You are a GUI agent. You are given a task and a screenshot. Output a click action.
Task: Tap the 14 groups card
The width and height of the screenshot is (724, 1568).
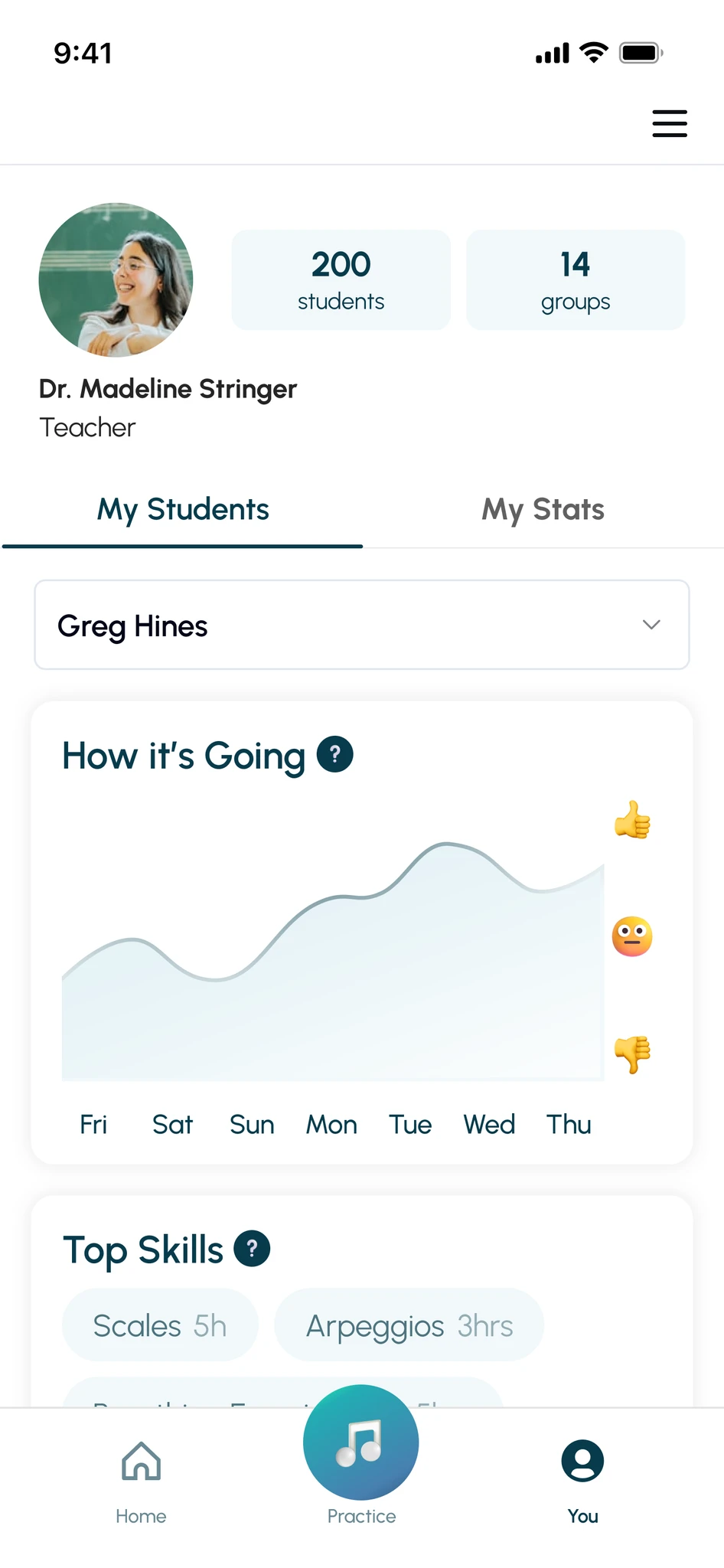click(576, 280)
